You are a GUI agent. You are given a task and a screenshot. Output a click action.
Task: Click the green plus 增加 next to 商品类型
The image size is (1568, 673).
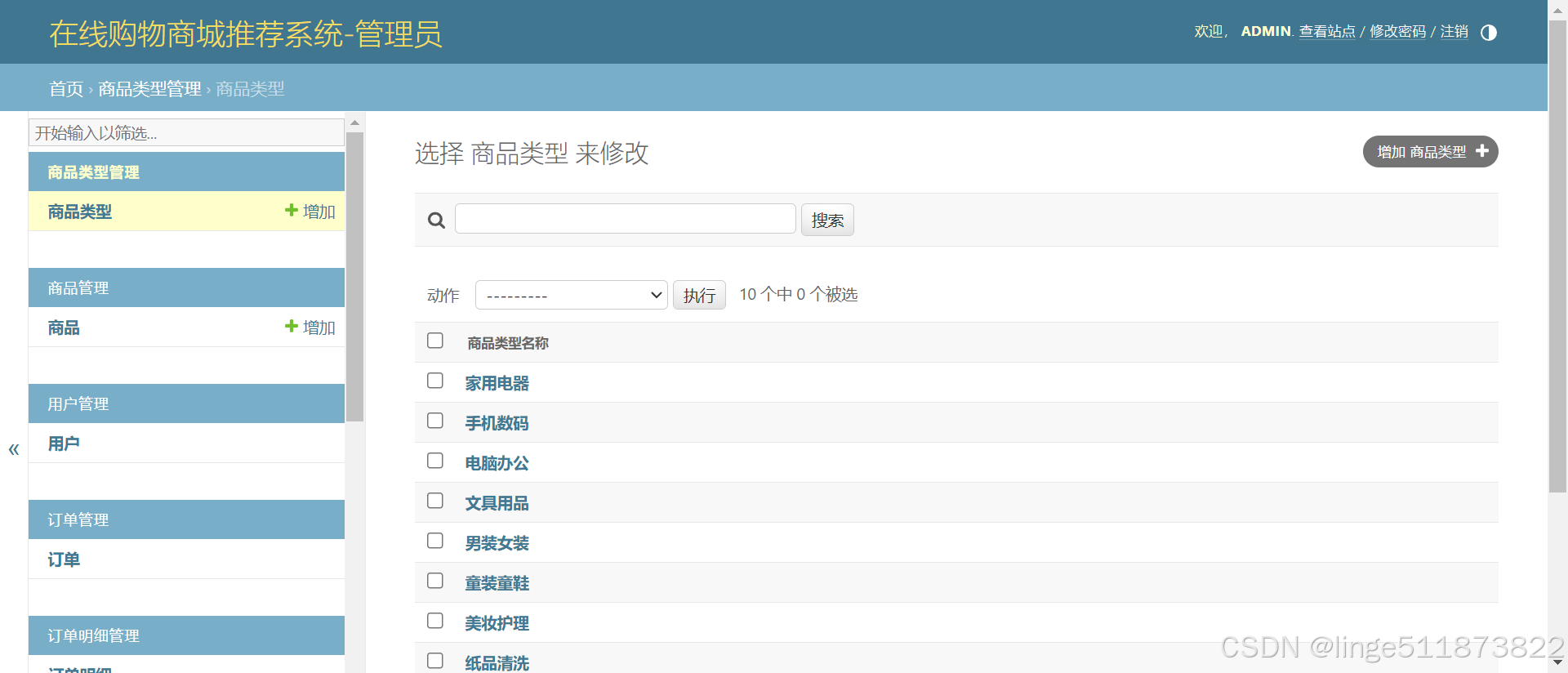click(x=310, y=212)
